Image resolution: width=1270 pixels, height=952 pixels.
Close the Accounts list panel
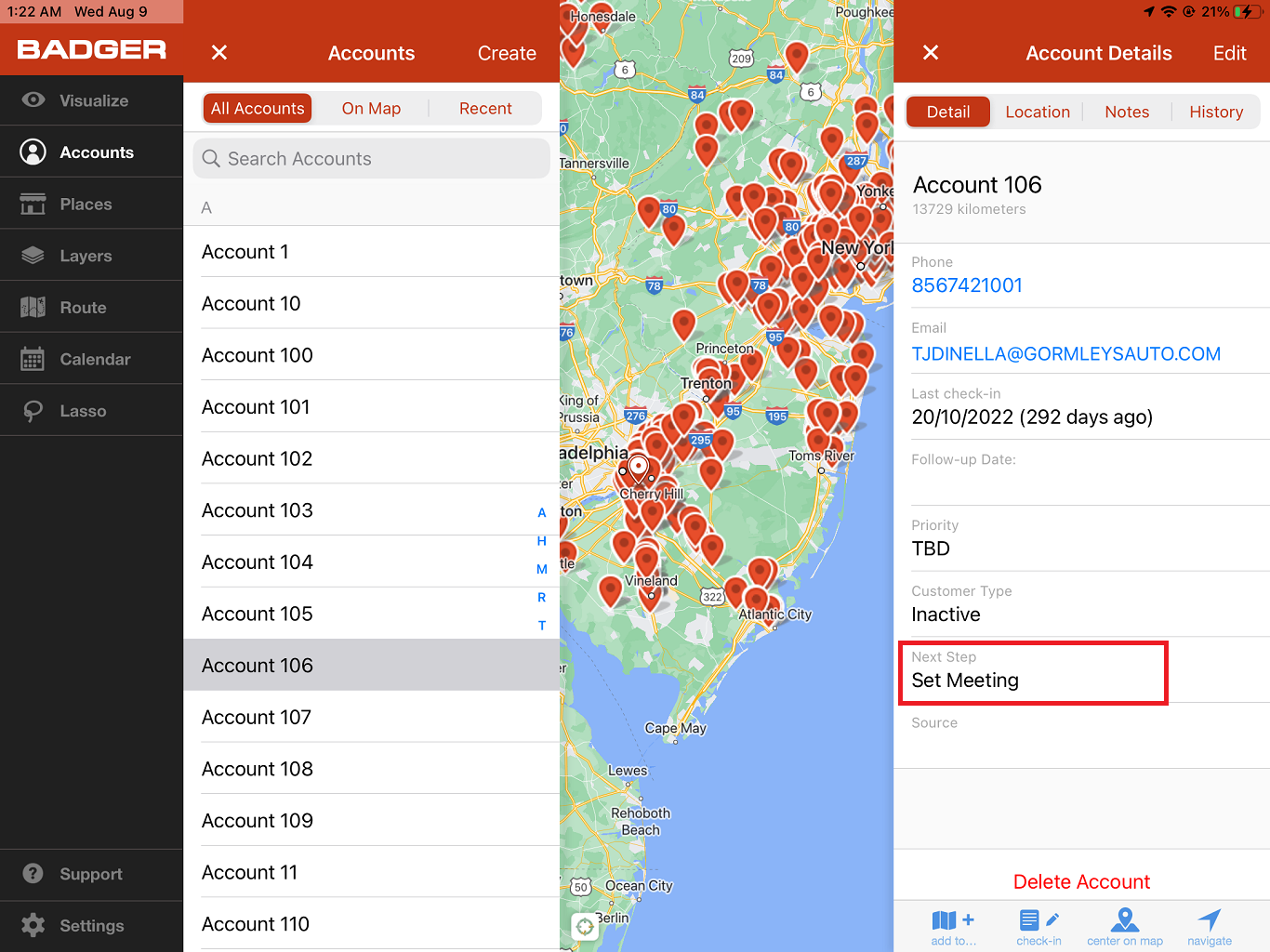219,53
